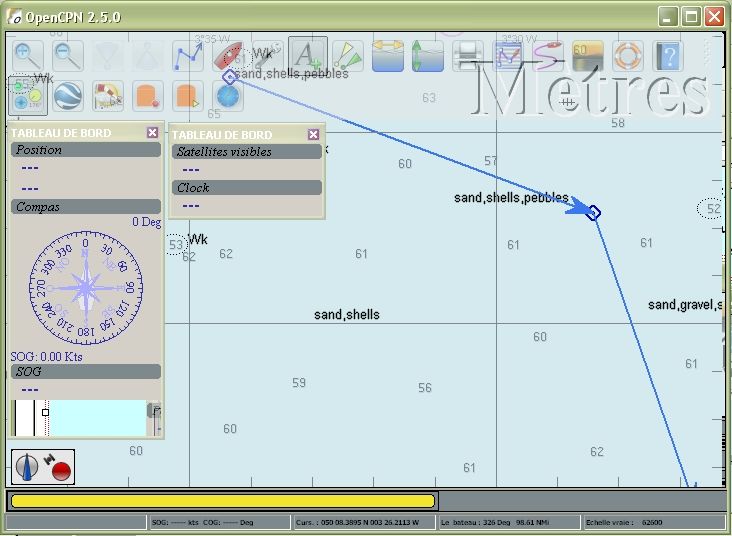Click the route waypoint diamond at the arrowhead
Screen dimensions: 732x536
(593, 213)
